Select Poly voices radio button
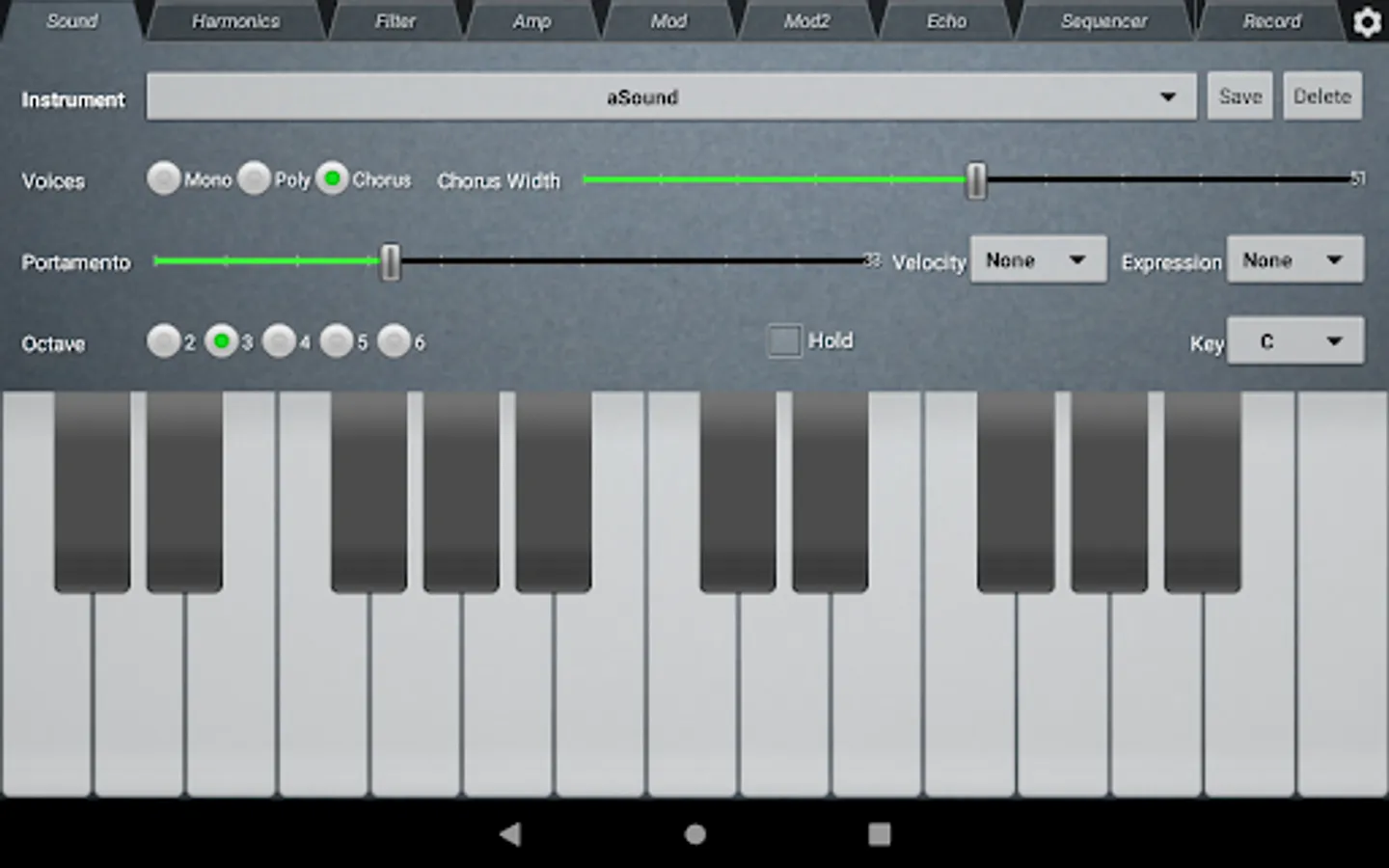This screenshot has height=868, width=1389. (x=254, y=178)
